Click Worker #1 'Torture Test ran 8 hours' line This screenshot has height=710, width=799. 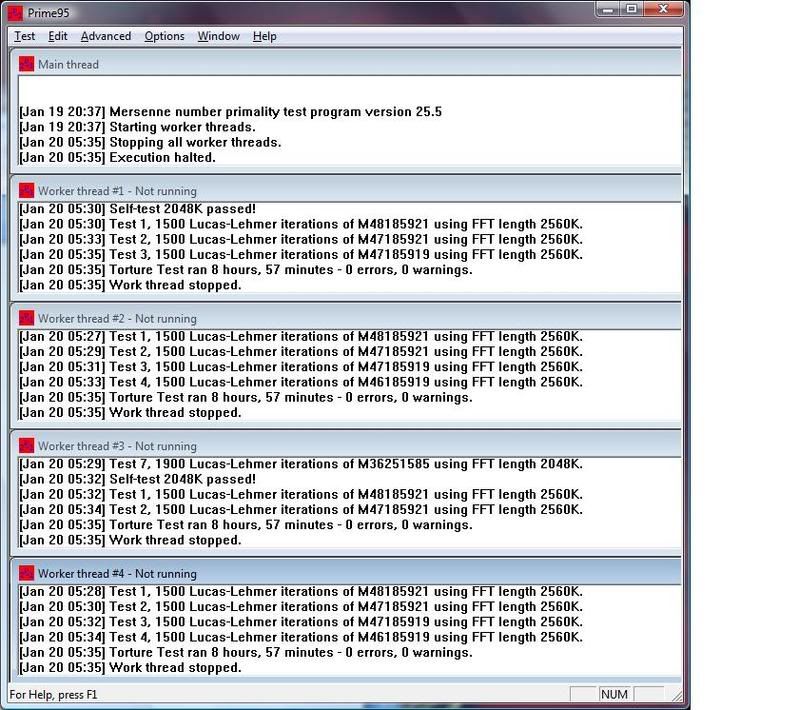click(x=246, y=270)
